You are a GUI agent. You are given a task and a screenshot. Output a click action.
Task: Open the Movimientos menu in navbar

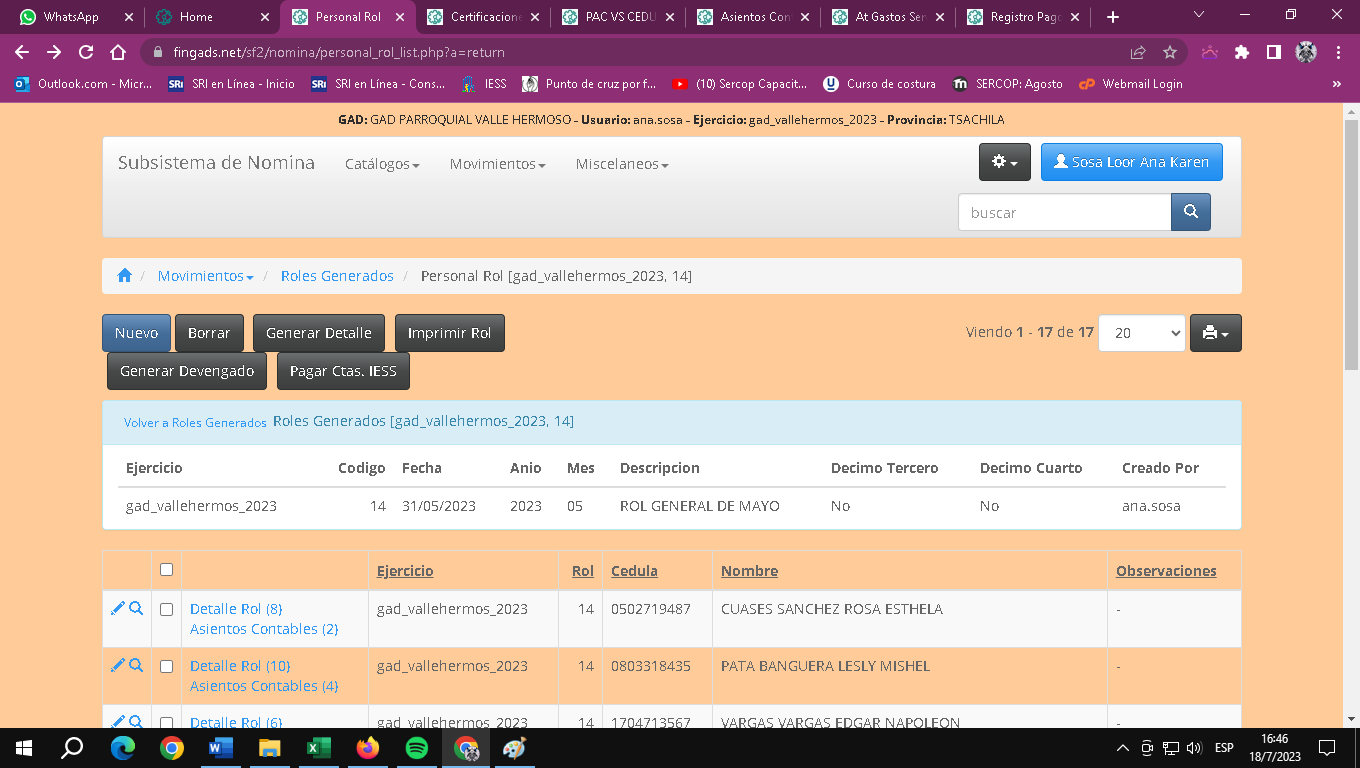coord(497,164)
